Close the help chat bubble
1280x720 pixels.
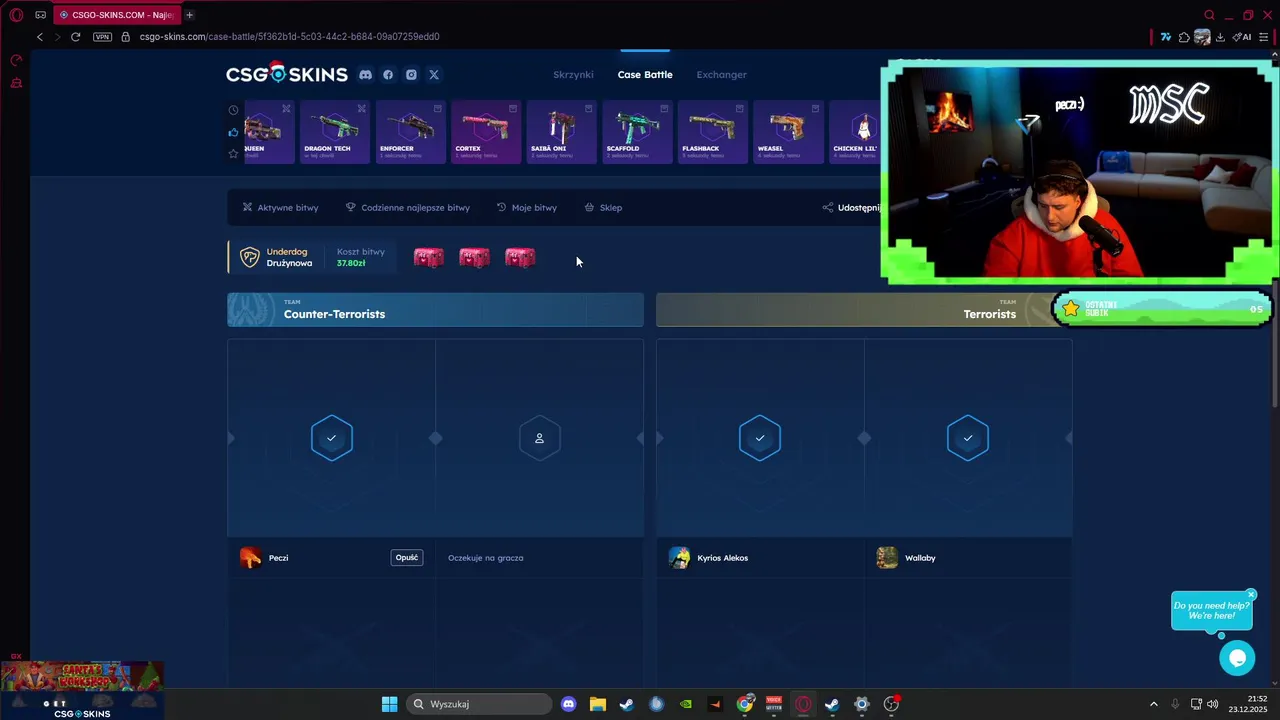[1250, 595]
